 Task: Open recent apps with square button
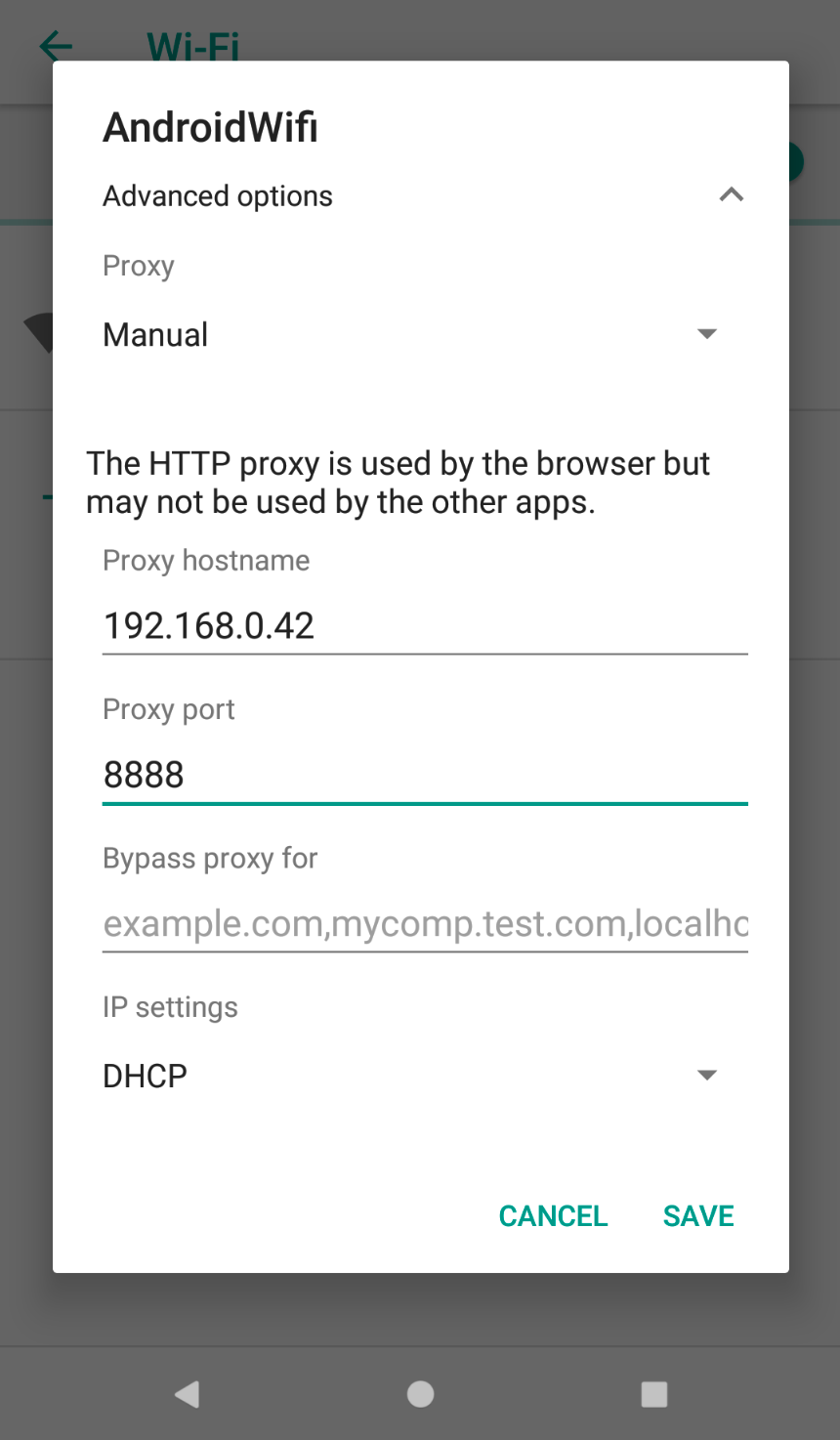[653, 1394]
